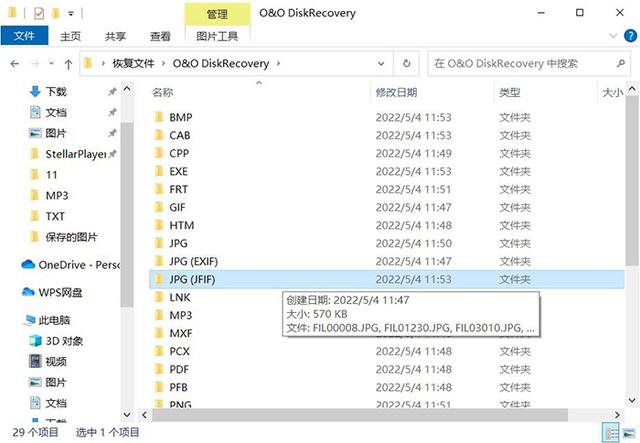This screenshot has height=443, width=640.
Task: Select the JPG (JFIF) folder row
Action: tap(387, 279)
